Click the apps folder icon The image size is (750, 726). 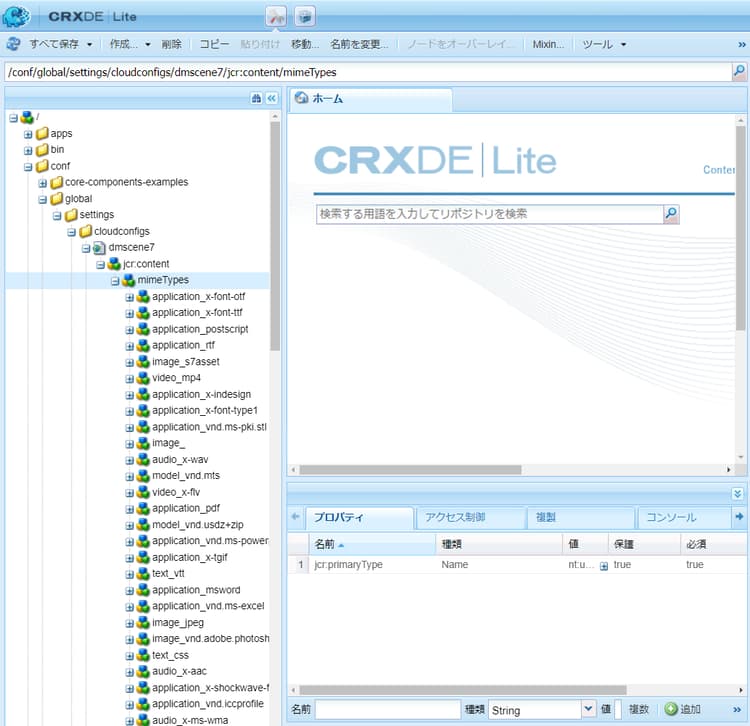point(43,133)
